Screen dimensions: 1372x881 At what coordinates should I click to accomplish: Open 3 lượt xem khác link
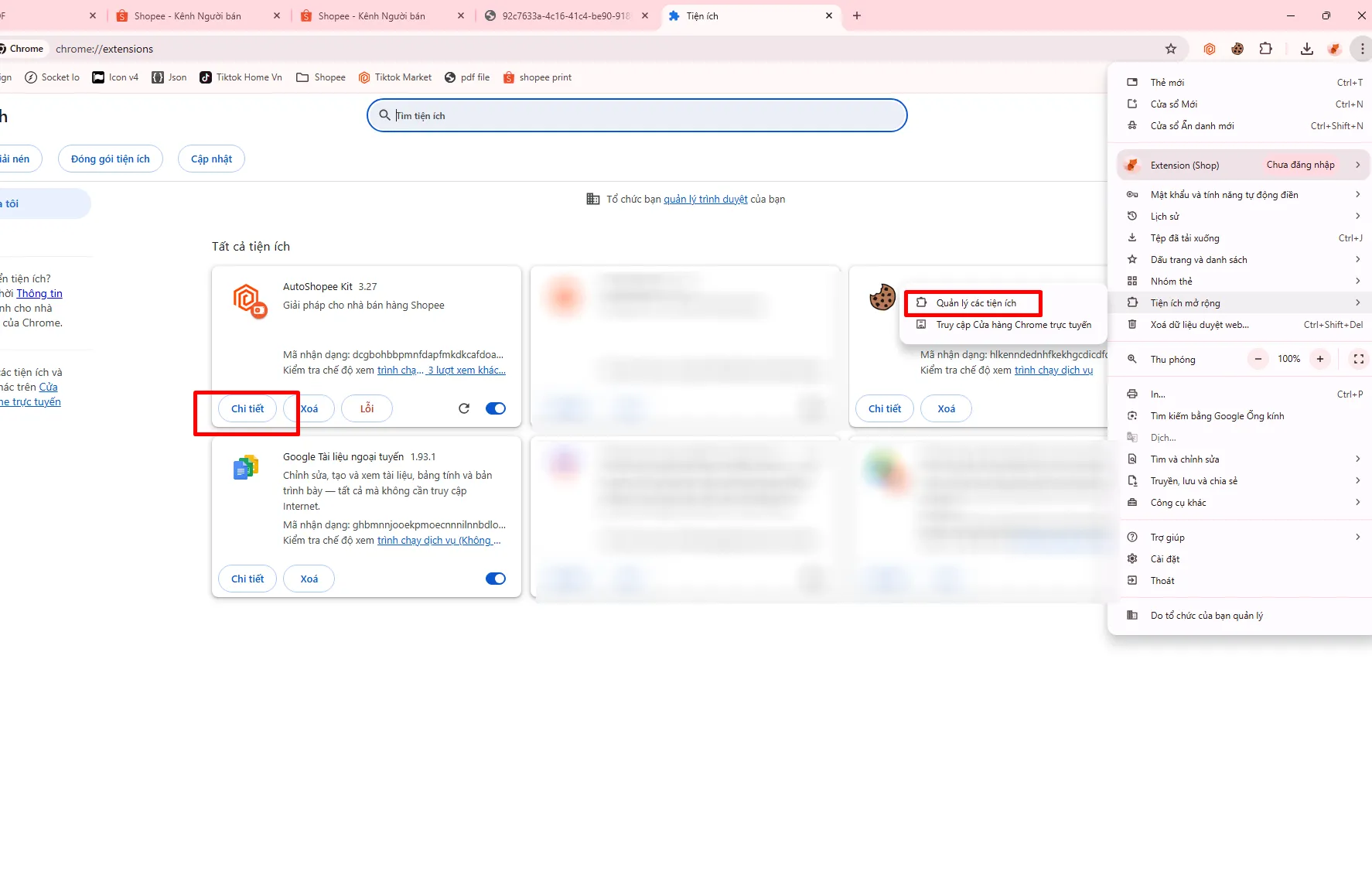pos(466,370)
